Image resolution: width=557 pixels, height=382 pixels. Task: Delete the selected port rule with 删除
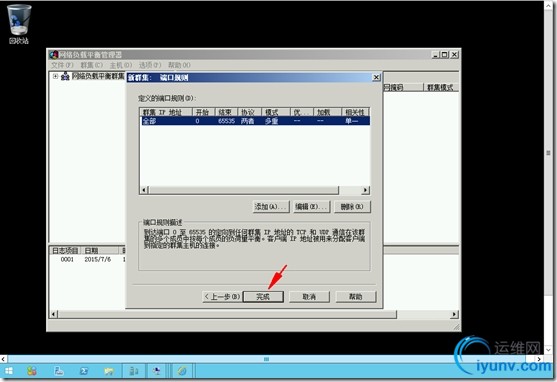point(352,206)
